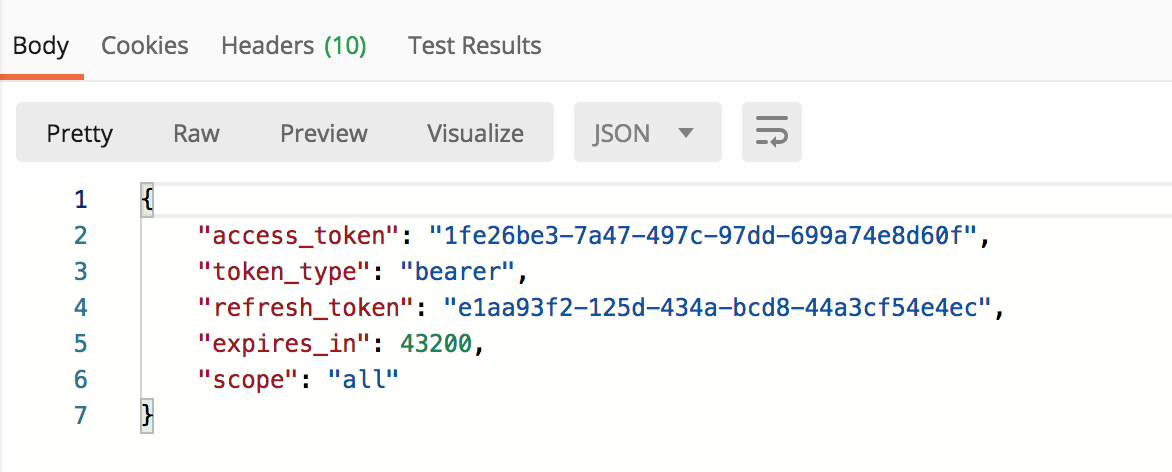The image size is (1172, 472).
Task: Open the JSON format dropdown
Action: (647, 133)
